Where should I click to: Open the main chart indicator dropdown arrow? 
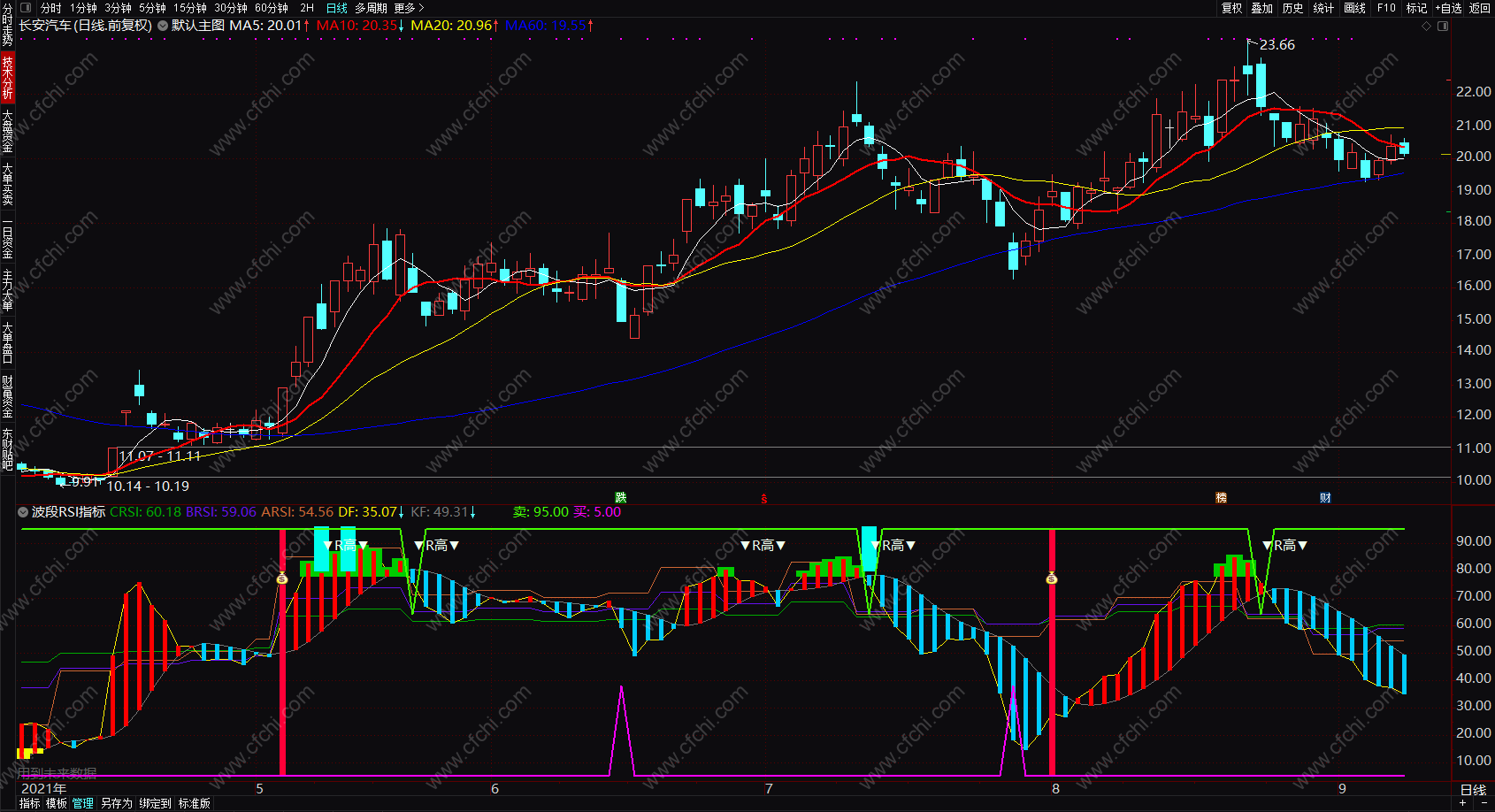163,26
